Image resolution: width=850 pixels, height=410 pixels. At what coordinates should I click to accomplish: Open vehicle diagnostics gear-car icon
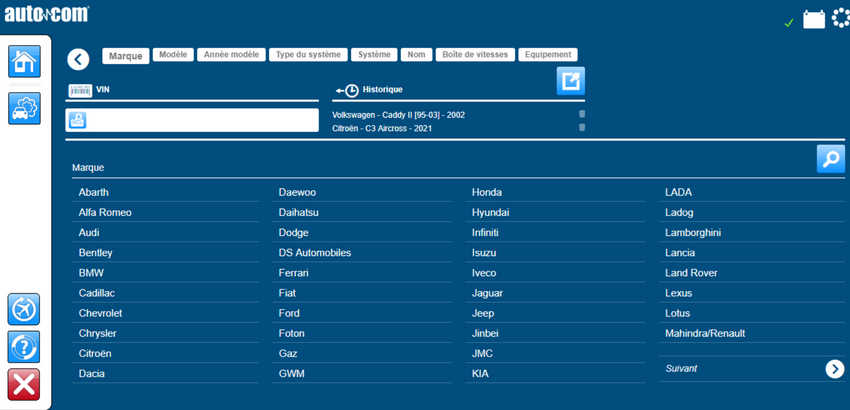24,108
